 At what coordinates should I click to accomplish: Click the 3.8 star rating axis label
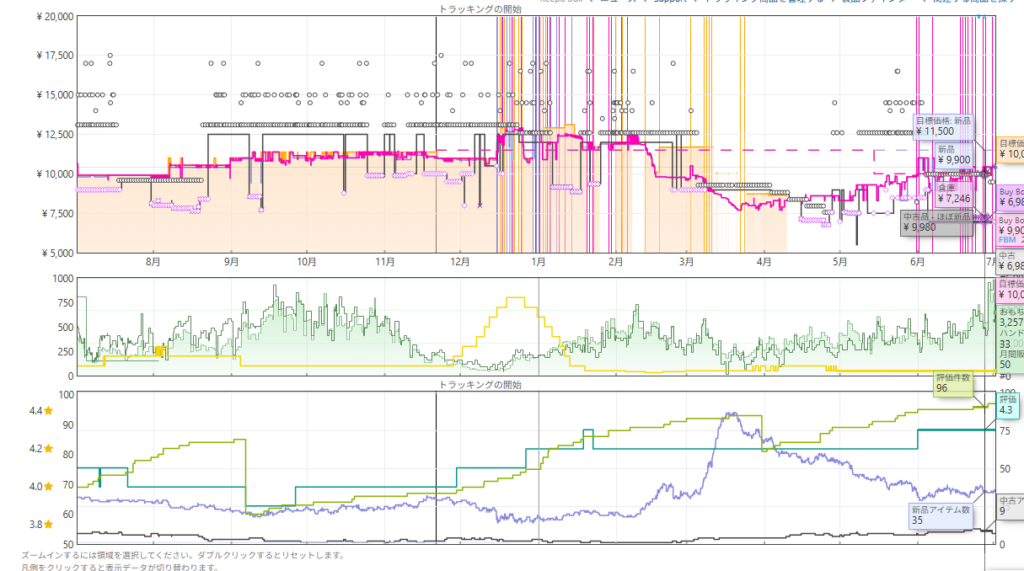click(x=41, y=525)
